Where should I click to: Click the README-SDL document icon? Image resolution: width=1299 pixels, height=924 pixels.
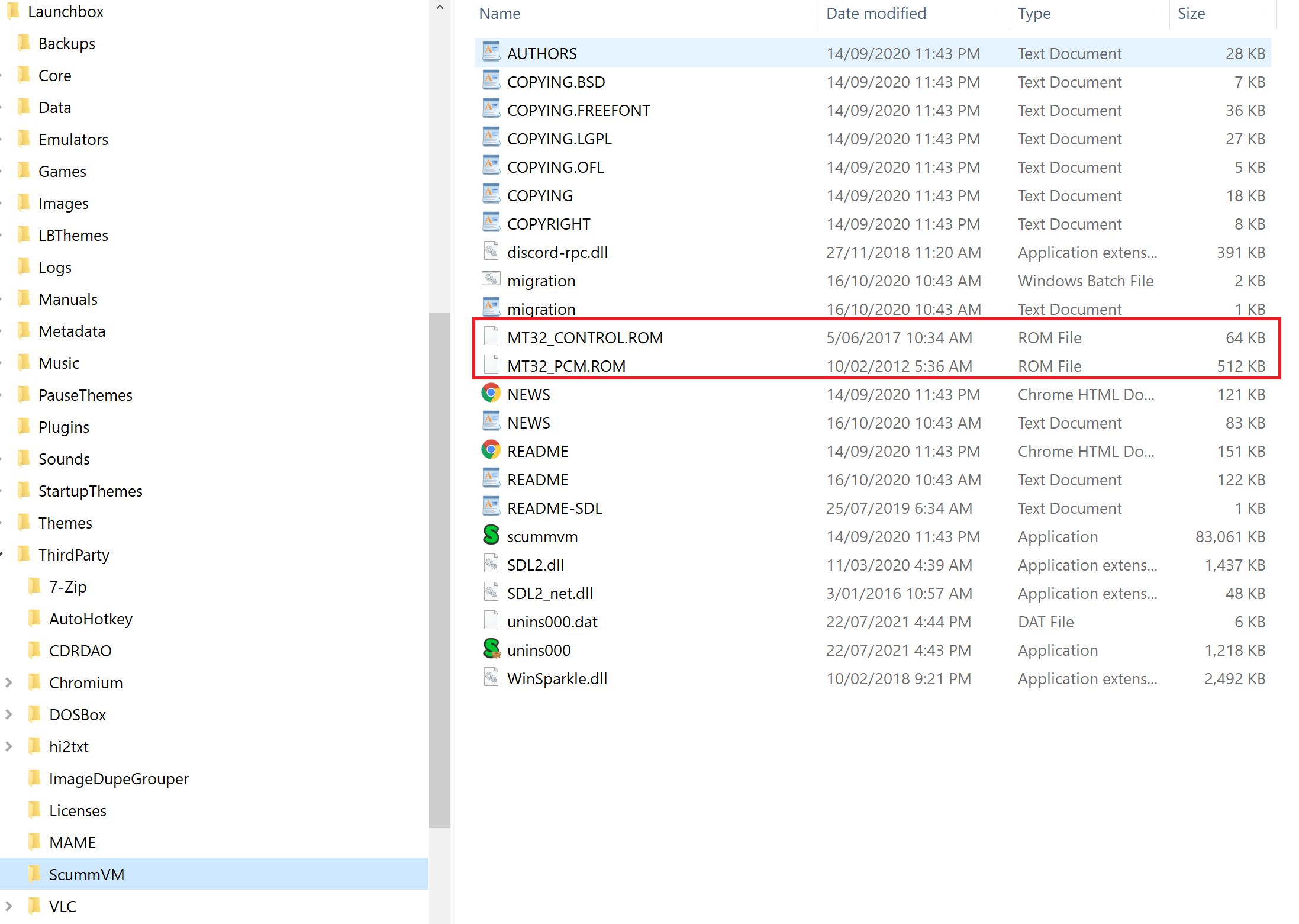[x=491, y=507]
